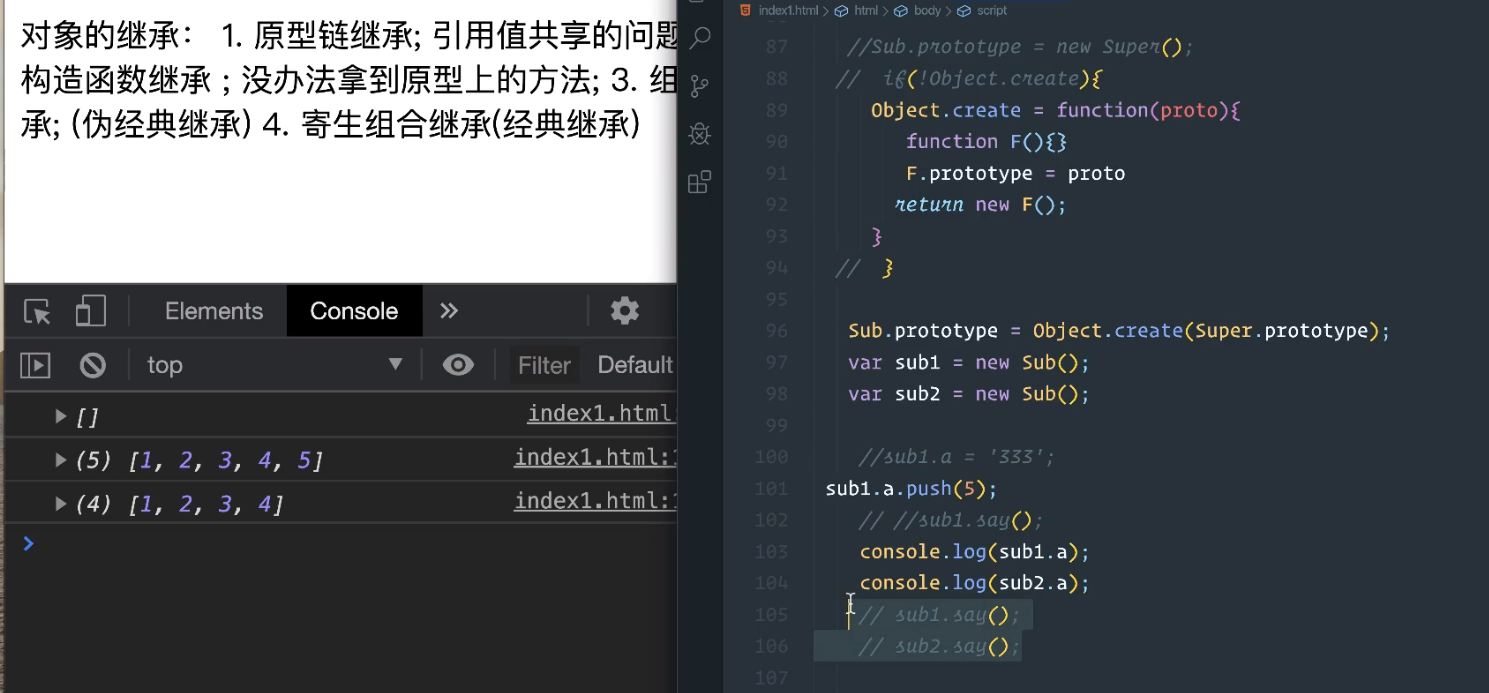The height and width of the screenshot is (693, 1489).
Task: Click commented '// sub2.say();' line
Action: pos(939,646)
